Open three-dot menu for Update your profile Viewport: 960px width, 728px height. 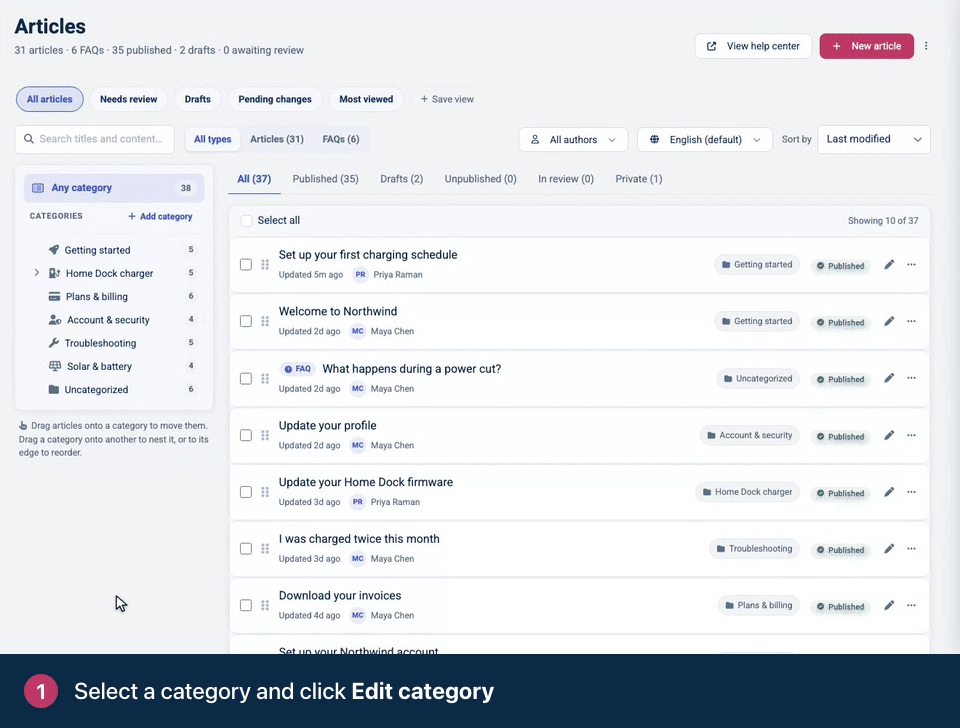(x=911, y=435)
